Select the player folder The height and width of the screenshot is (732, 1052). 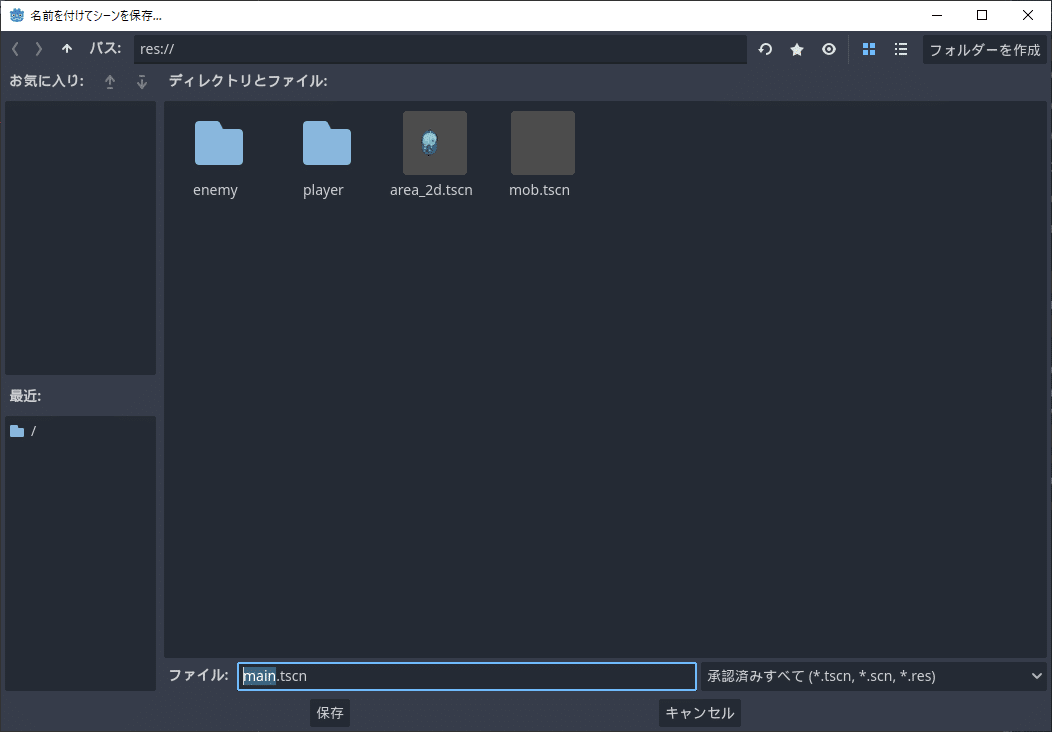click(x=327, y=143)
